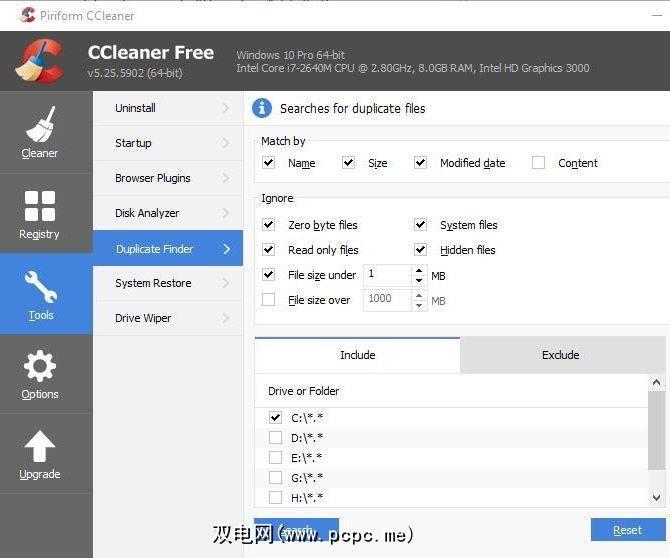Switch to the Include tab
Image resolution: width=670 pixels, height=558 pixels.
(x=358, y=355)
